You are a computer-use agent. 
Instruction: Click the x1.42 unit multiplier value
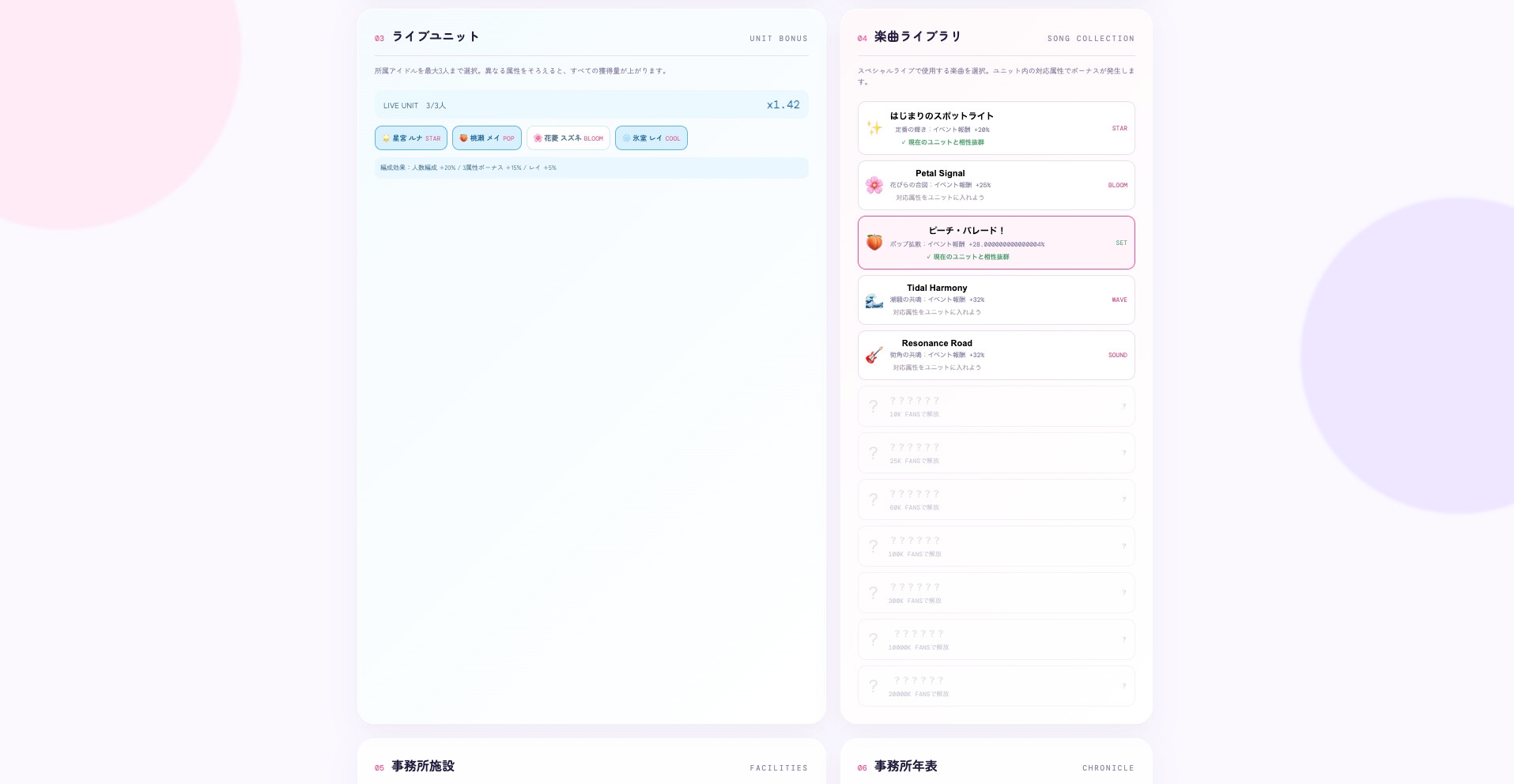click(783, 104)
